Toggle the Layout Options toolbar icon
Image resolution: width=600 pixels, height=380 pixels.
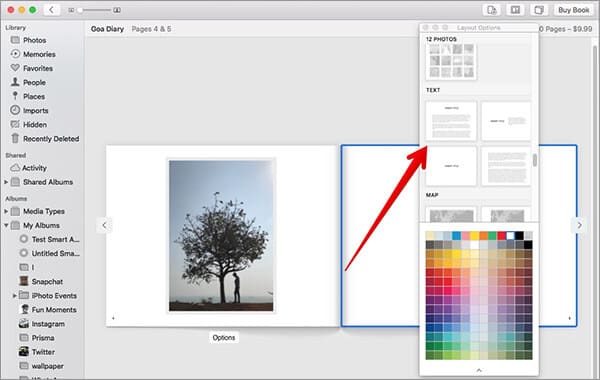(x=515, y=10)
